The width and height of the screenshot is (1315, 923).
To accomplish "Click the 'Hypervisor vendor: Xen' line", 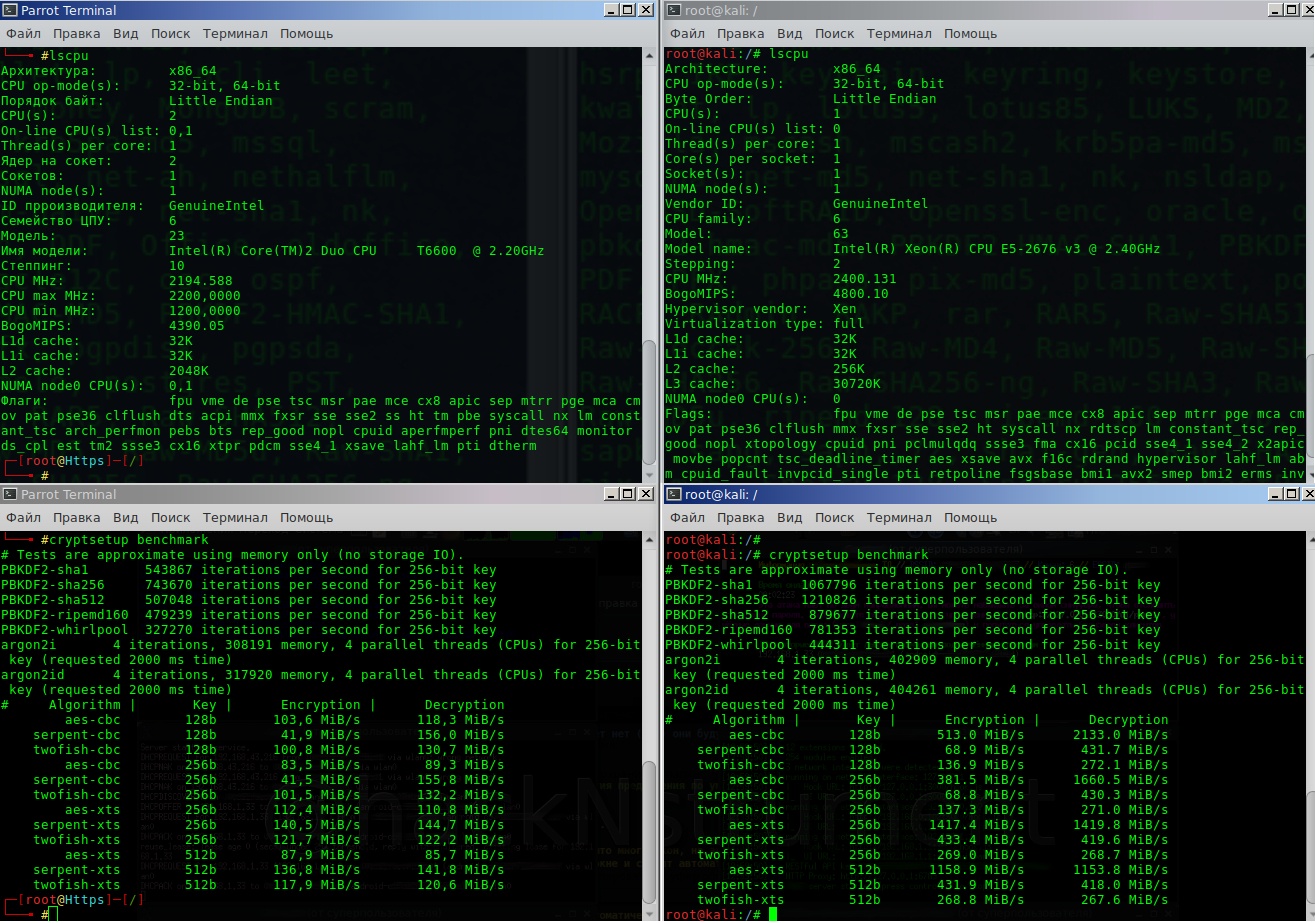I will [761, 309].
